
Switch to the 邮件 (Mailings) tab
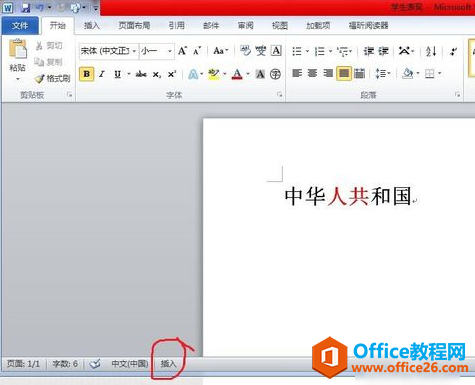[x=211, y=26]
